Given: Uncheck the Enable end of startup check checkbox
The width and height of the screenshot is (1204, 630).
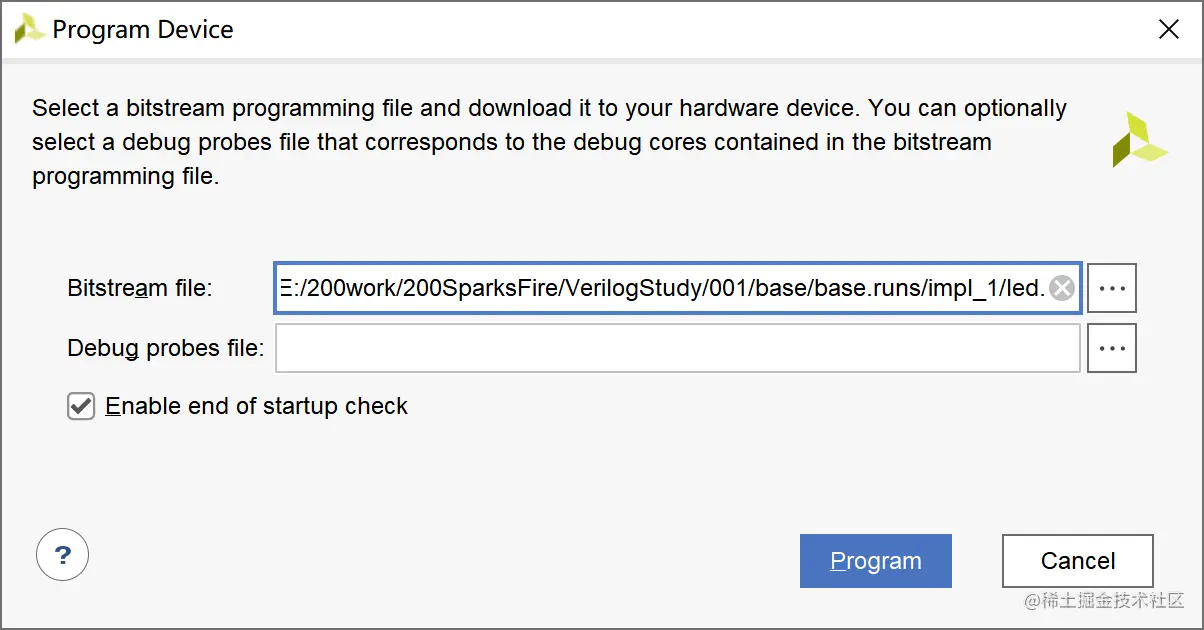Looking at the screenshot, I should (x=81, y=406).
